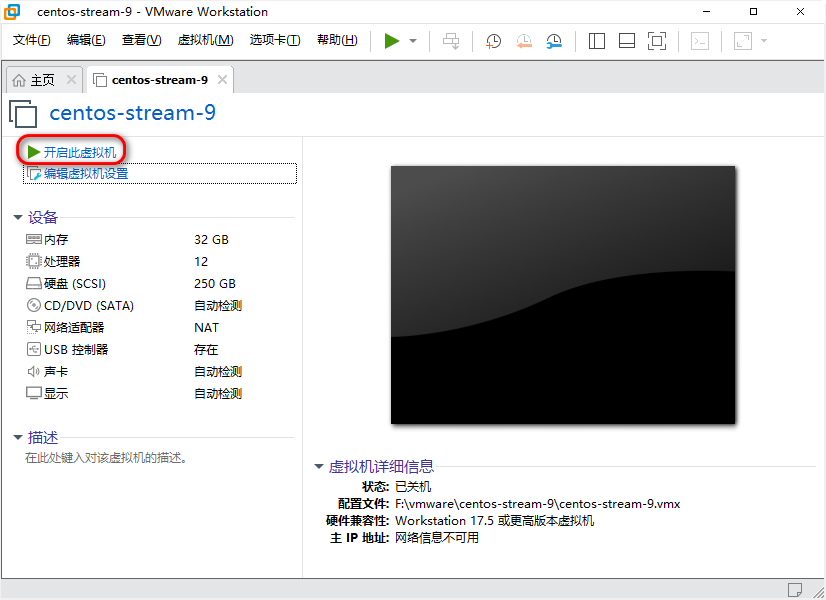Click the large VM icon beside title
The width and height of the screenshot is (826, 600).
point(23,114)
